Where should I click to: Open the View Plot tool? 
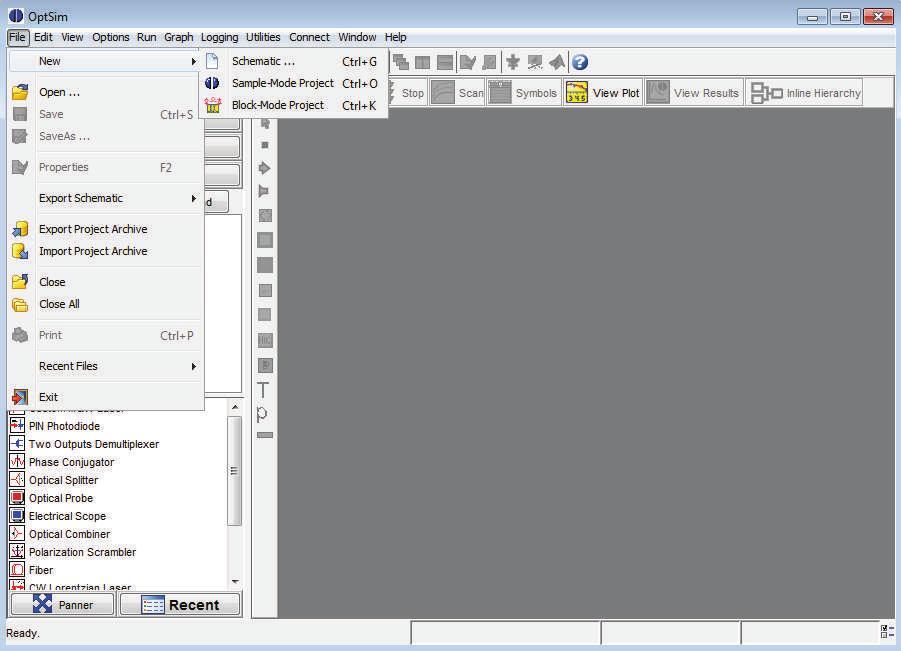(603, 93)
